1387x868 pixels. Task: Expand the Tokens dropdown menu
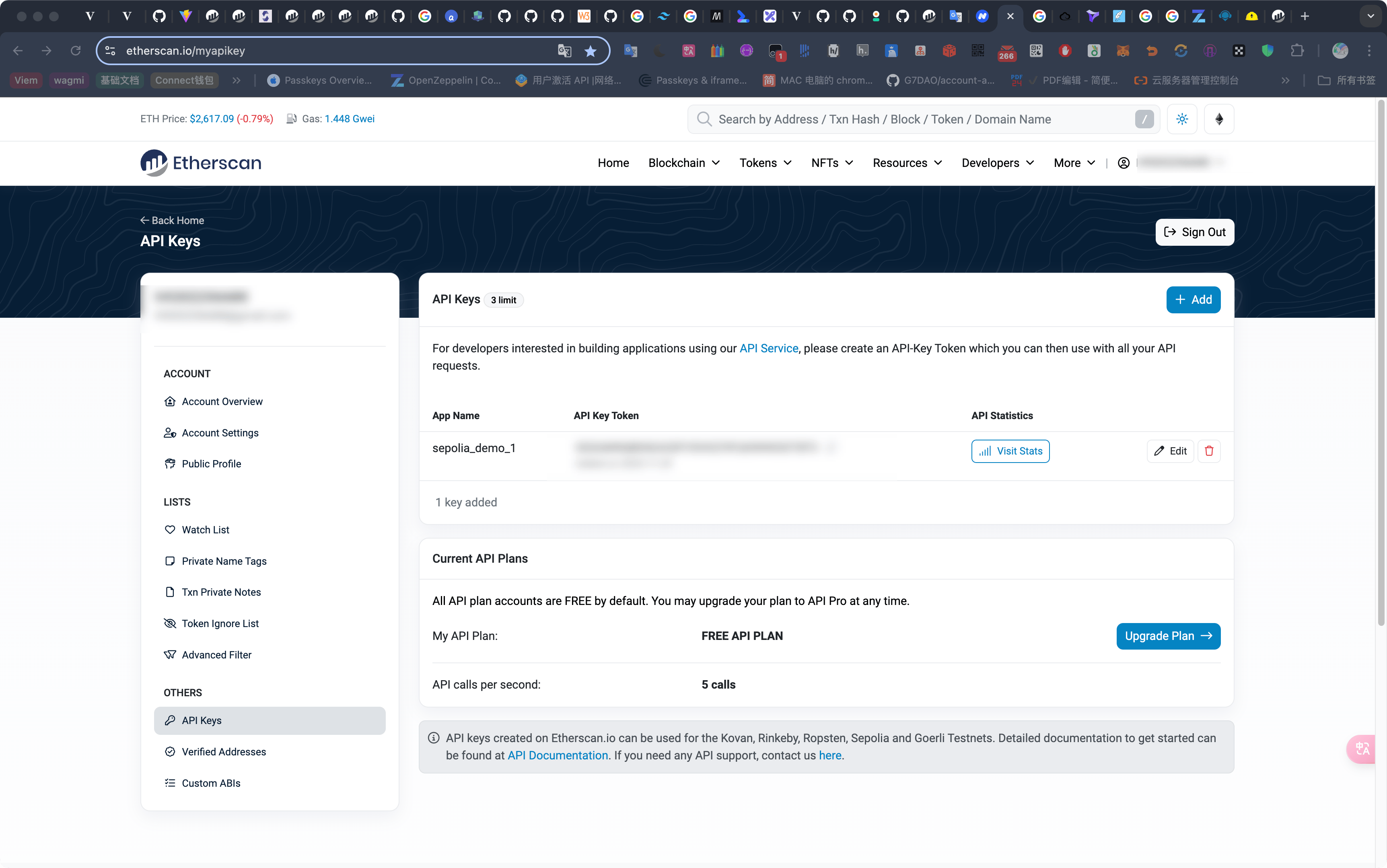tap(765, 163)
